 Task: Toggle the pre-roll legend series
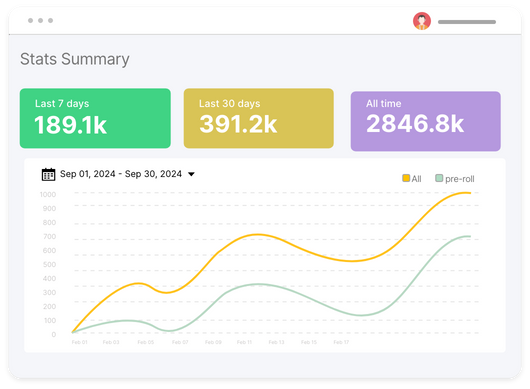pos(455,178)
